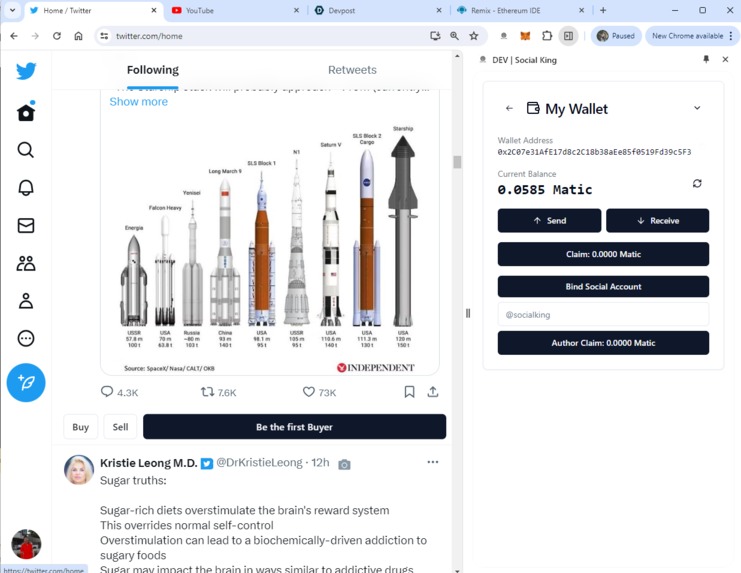The image size is (741, 573).
Task: Click the Receive button in wallet
Action: 657,221
